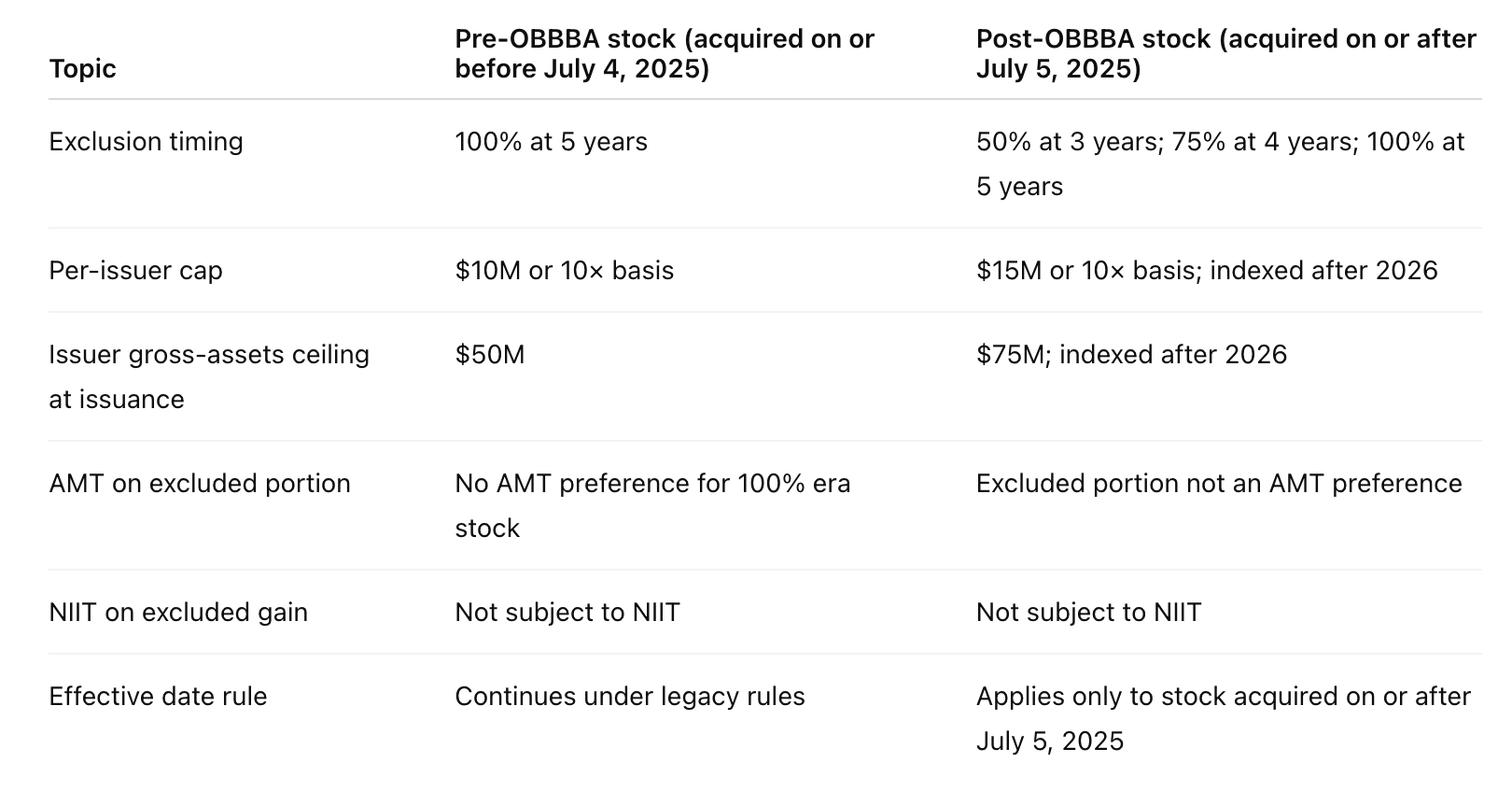Click the Exclusion timing row label
This screenshot has height=805, width=1512.
pos(146,142)
